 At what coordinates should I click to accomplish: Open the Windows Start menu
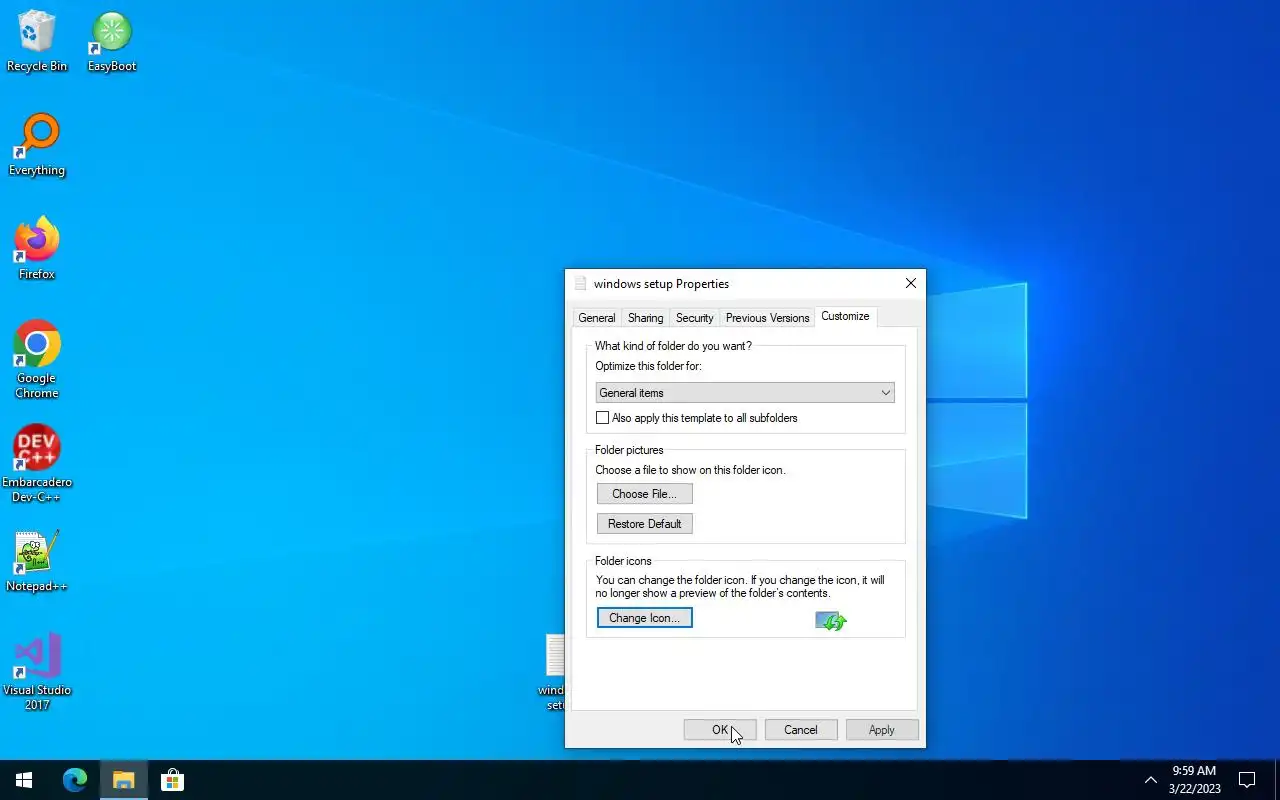24,780
